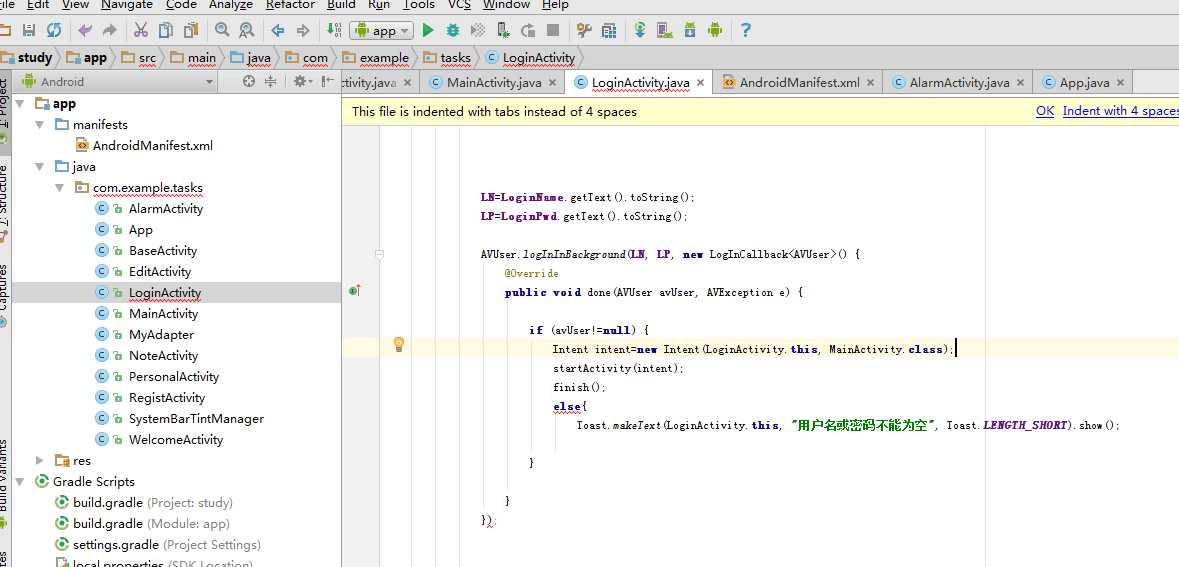1179x567 pixels.
Task: Click the Scroll from Source target icon
Action: [249, 82]
